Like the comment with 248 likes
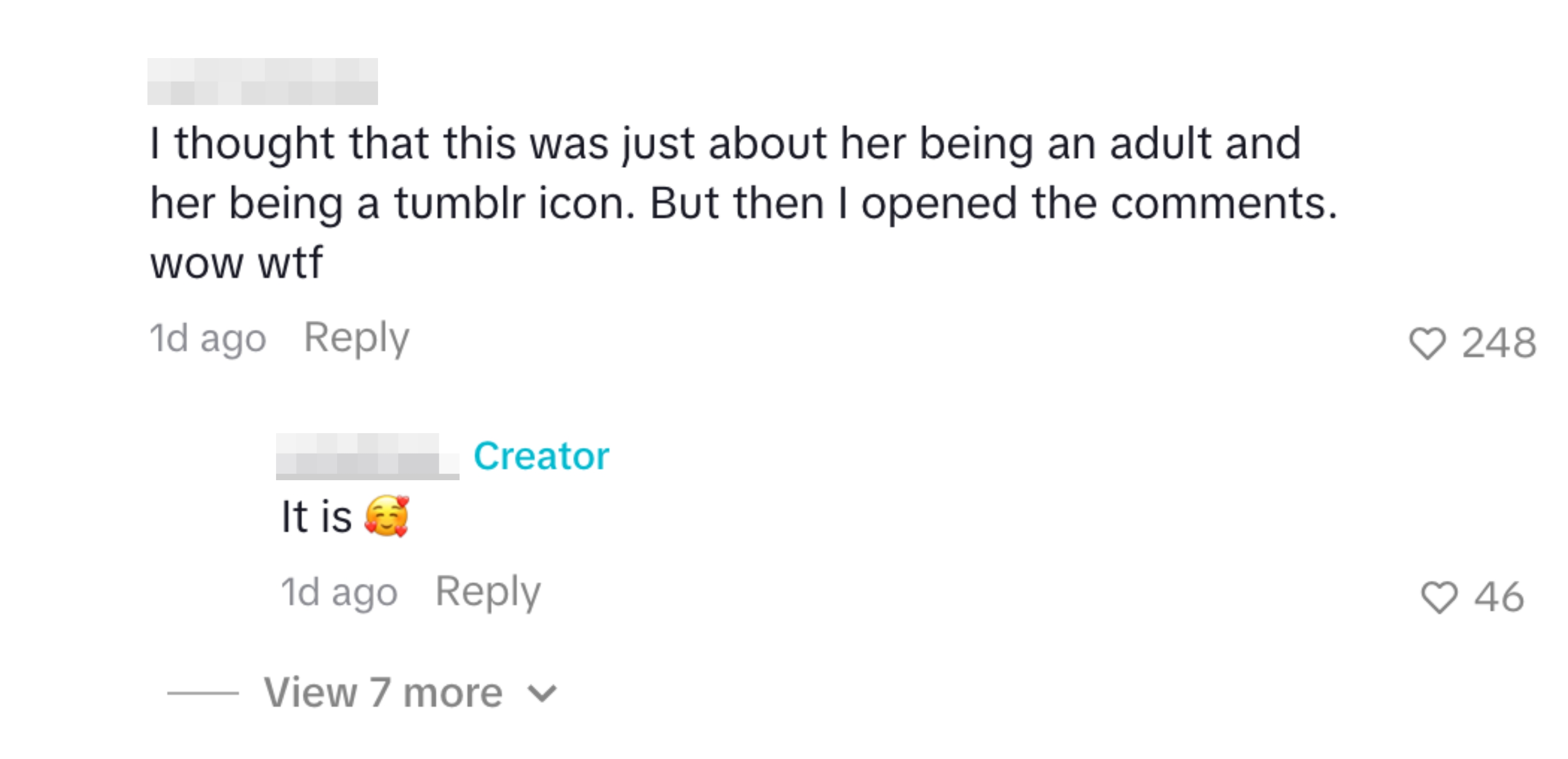Screen dimensions: 1568x759 (1427, 343)
